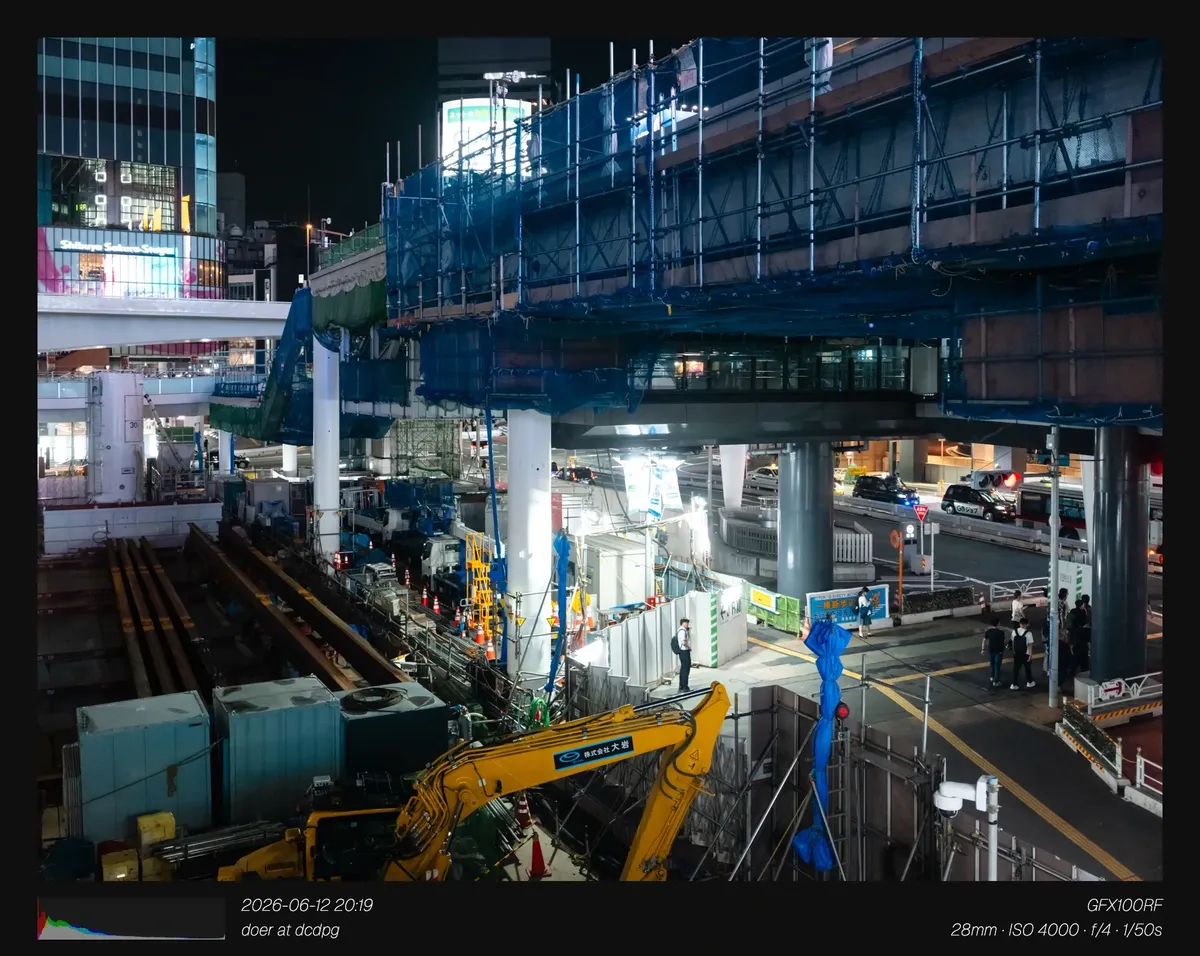Click the man standing by white fence
Screen dimensions: 1200x956
[x=684, y=654]
